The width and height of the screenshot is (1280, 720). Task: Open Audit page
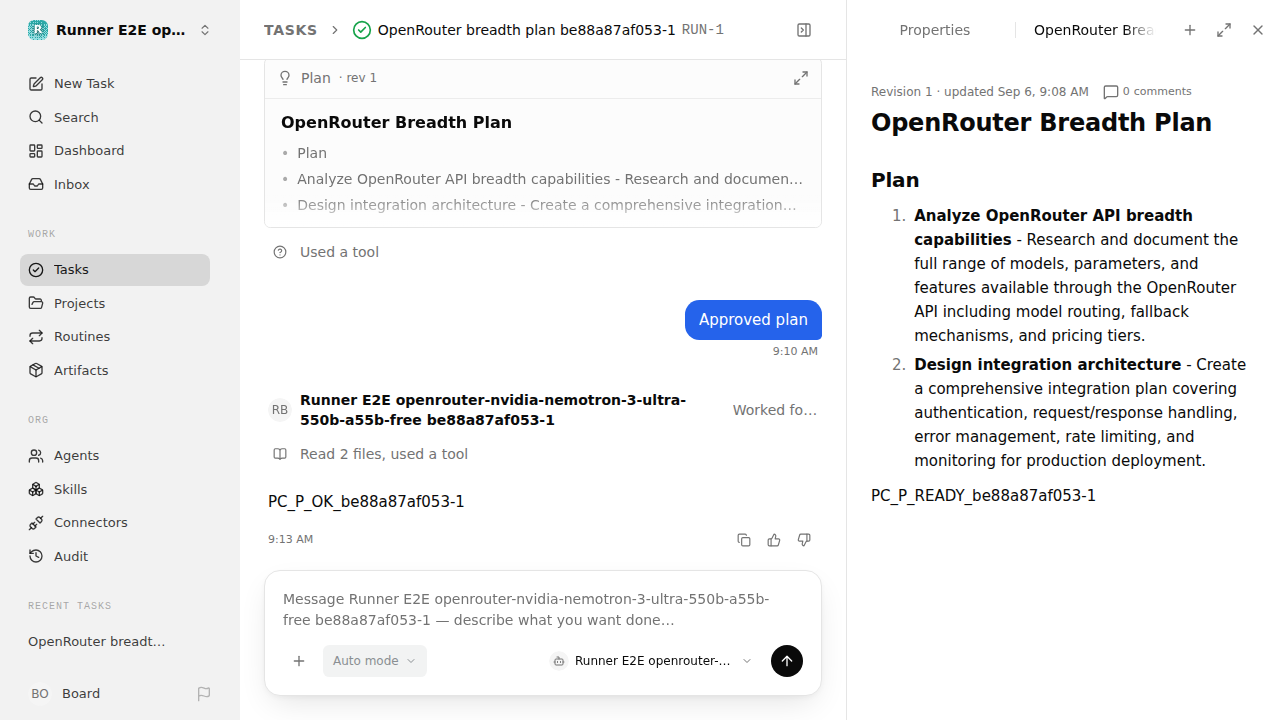[115, 556]
